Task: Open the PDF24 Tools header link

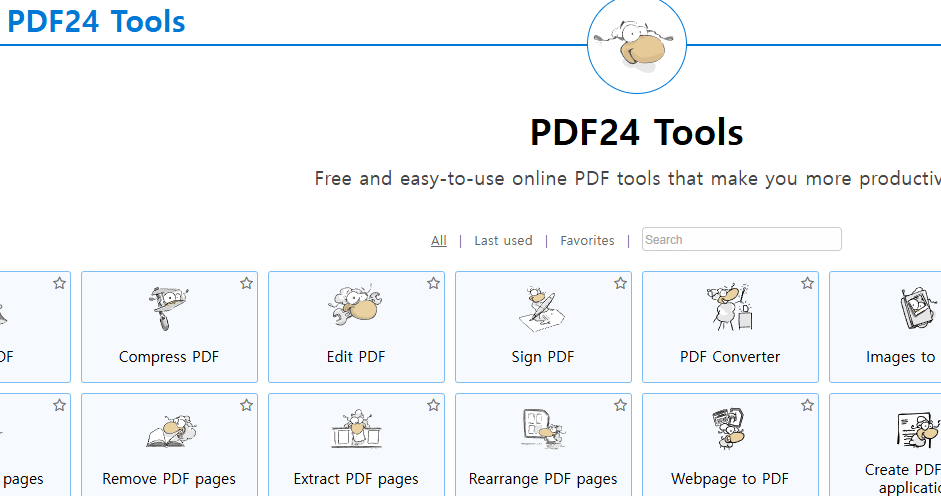Action: click(x=96, y=22)
